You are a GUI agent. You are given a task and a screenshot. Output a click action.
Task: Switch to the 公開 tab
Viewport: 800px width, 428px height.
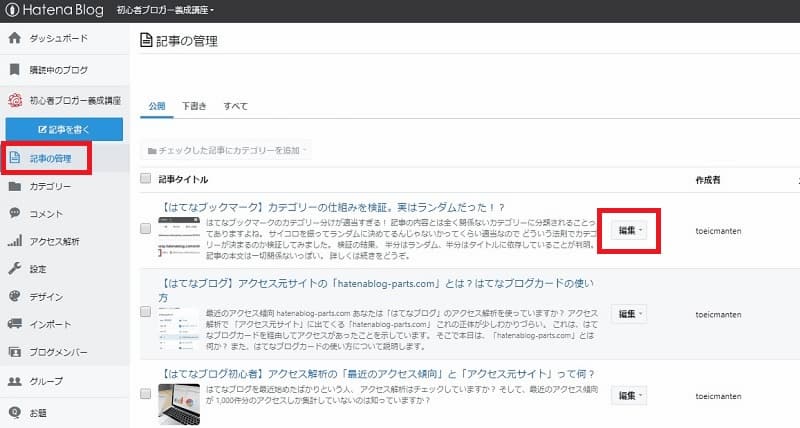click(x=157, y=106)
